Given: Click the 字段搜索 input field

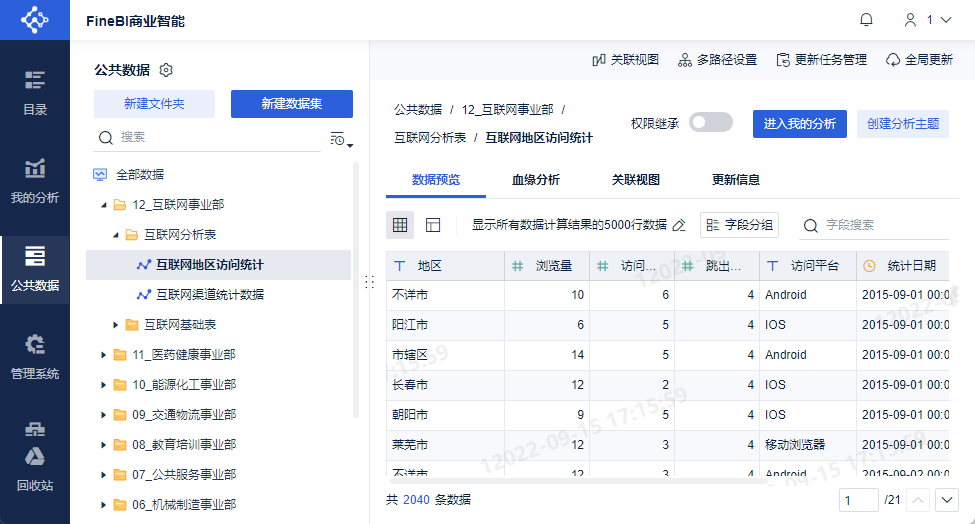Looking at the screenshot, I should click(874, 225).
